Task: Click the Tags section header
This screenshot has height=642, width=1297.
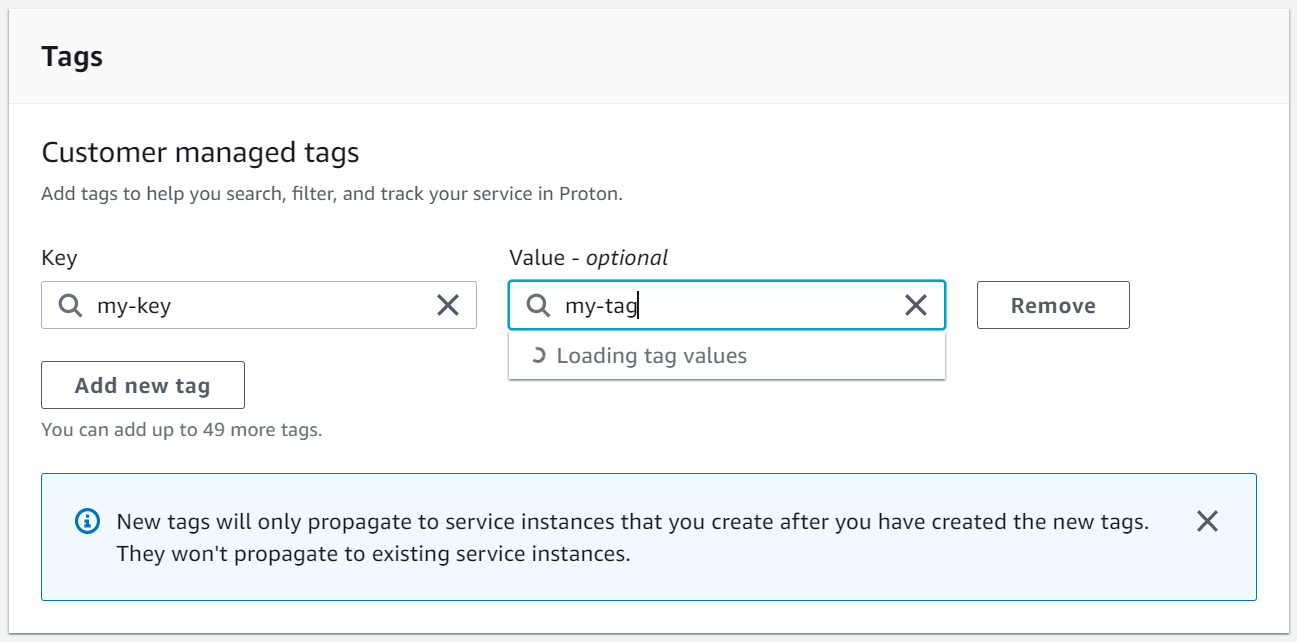Action: 71,57
